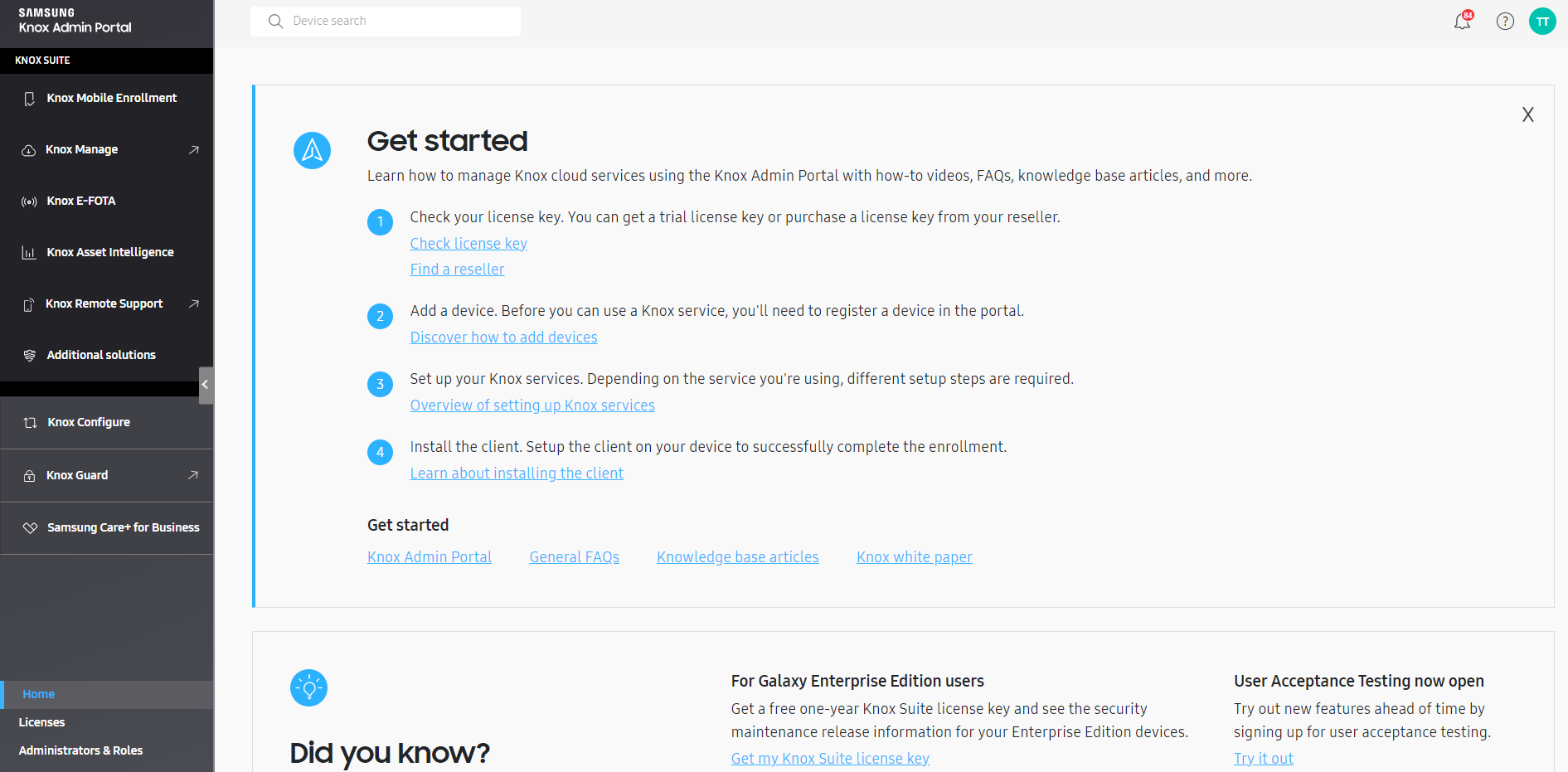Click the Knox Remote Support device icon
Screen dimensions: 1568x772
[x=29, y=304]
